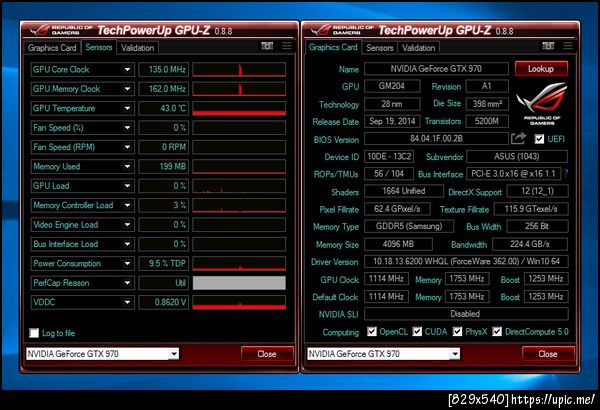The height and width of the screenshot is (410, 600).
Task: Click GPU Load graph
Action: click(239, 186)
